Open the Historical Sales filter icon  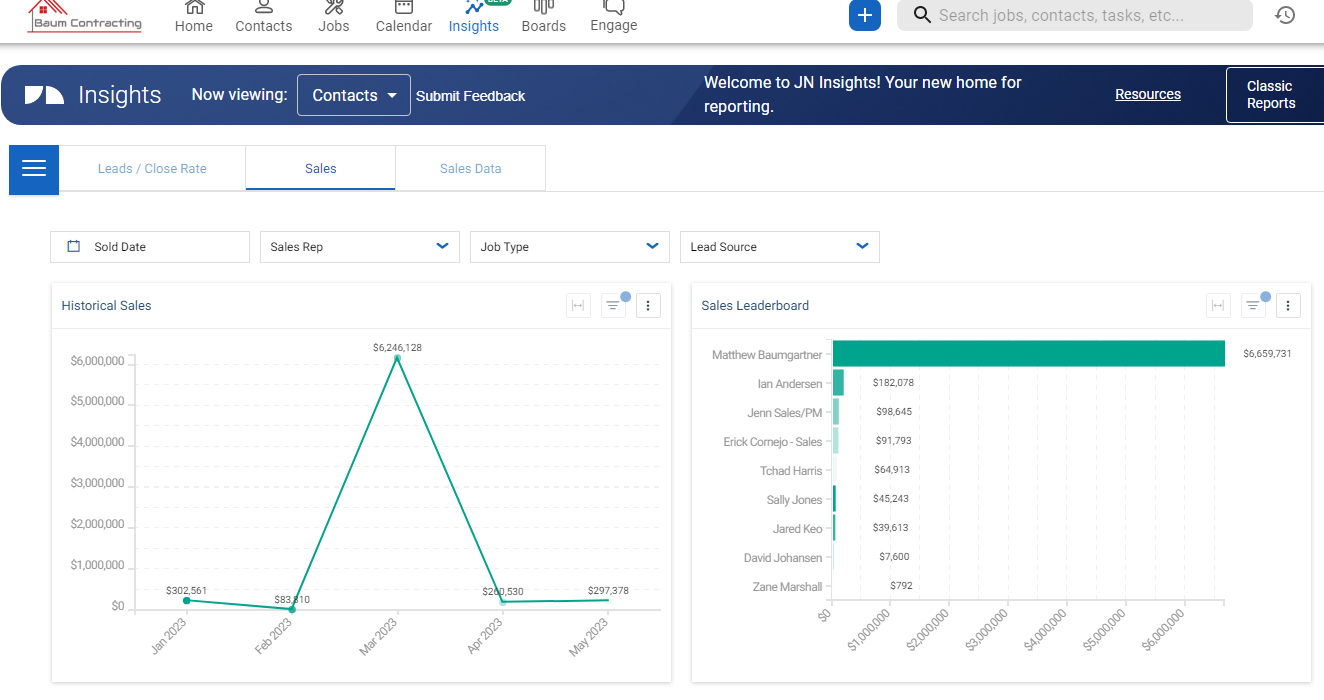click(613, 306)
